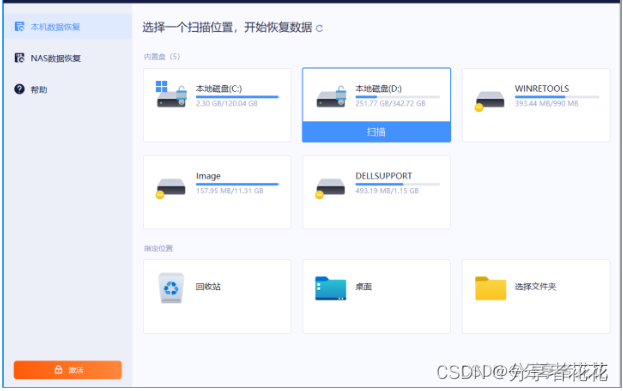
Task: Click the 251.77 GB/342.72 GB size text
Action: click(x=390, y=103)
